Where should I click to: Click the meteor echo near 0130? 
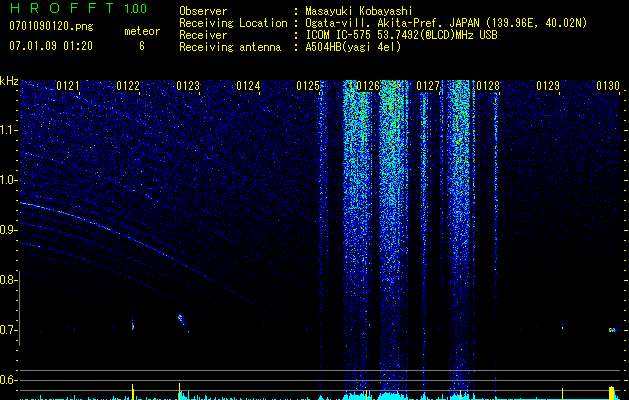612,330
